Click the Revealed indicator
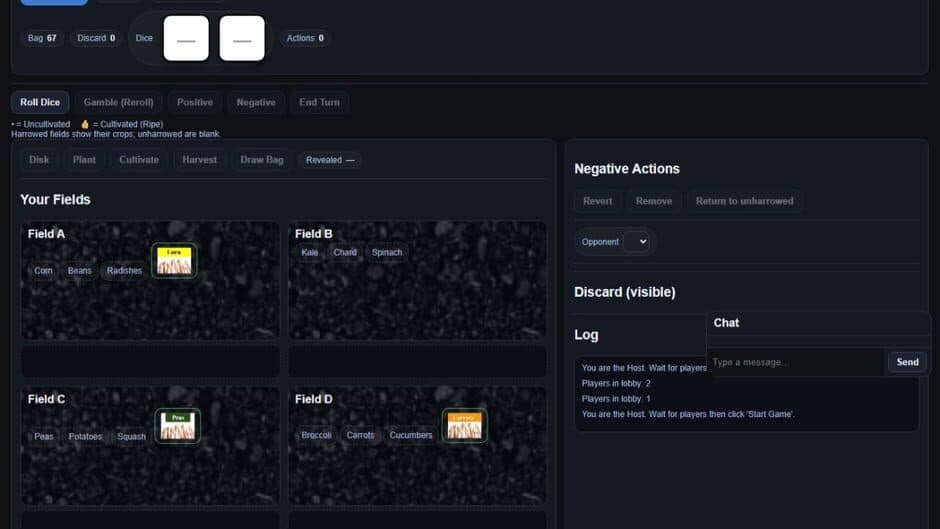 pyautogui.click(x=330, y=160)
